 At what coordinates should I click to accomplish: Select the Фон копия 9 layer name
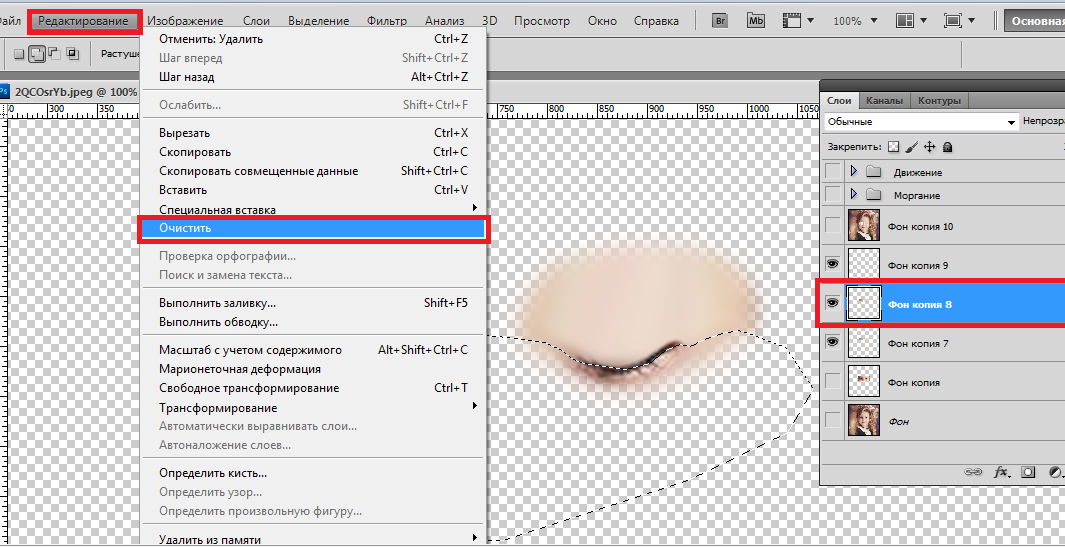pos(918,265)
